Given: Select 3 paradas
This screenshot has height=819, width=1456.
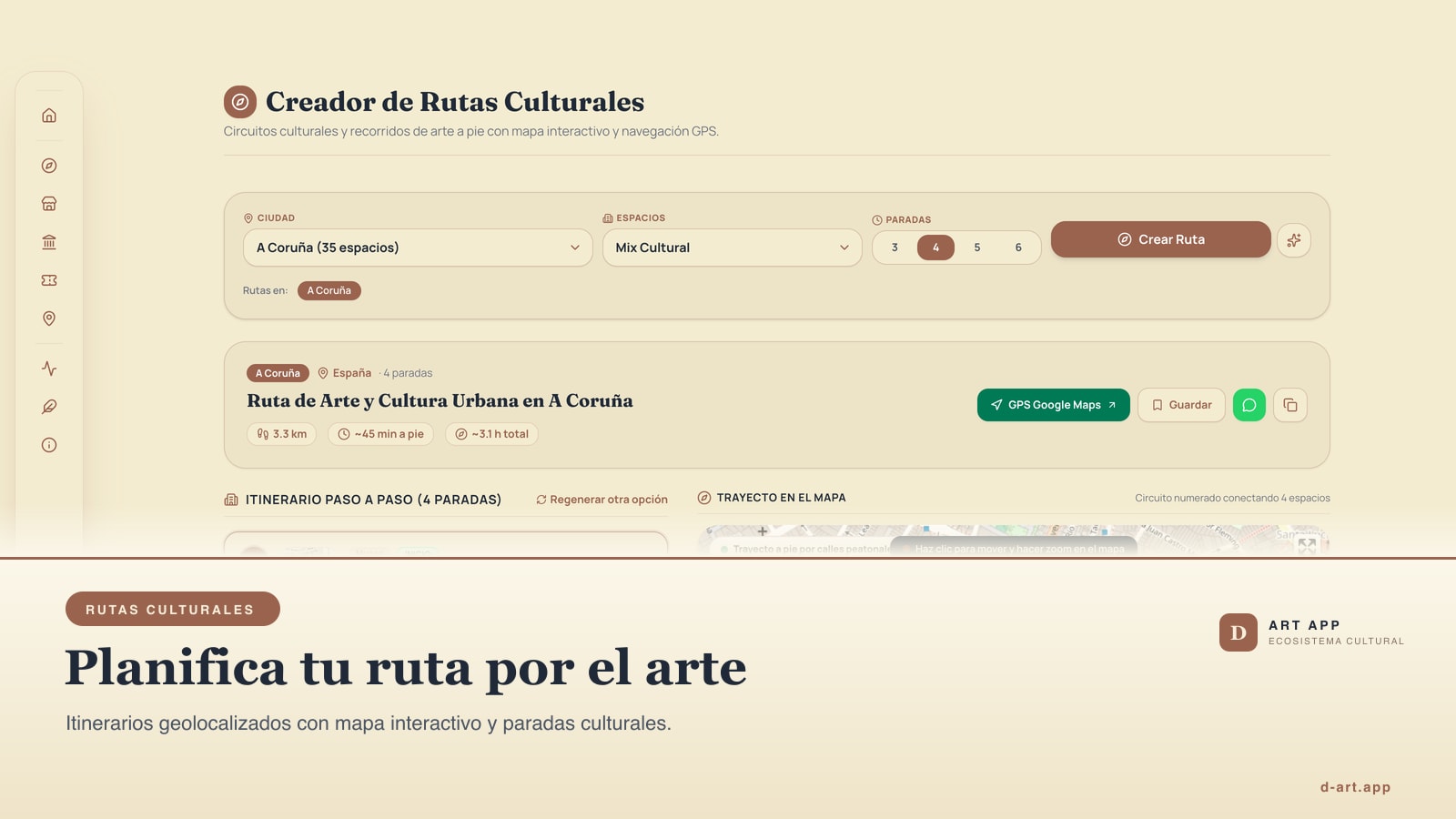Looking at the screenshot, I should coord(895,248).
